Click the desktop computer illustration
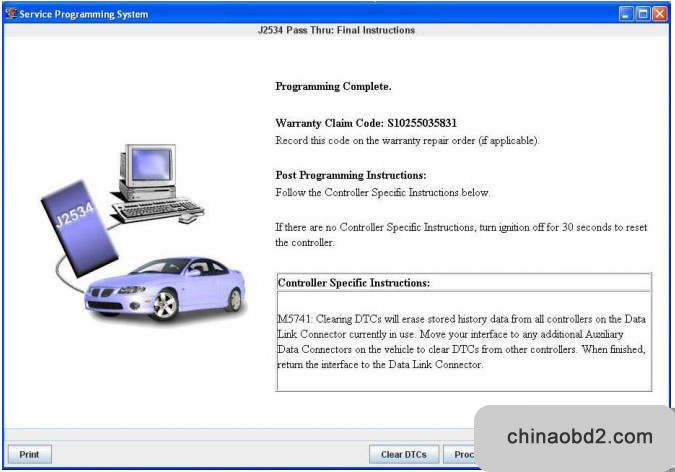Image resolution: width=675 pixels, height=472 pixels. click(157, 184)
